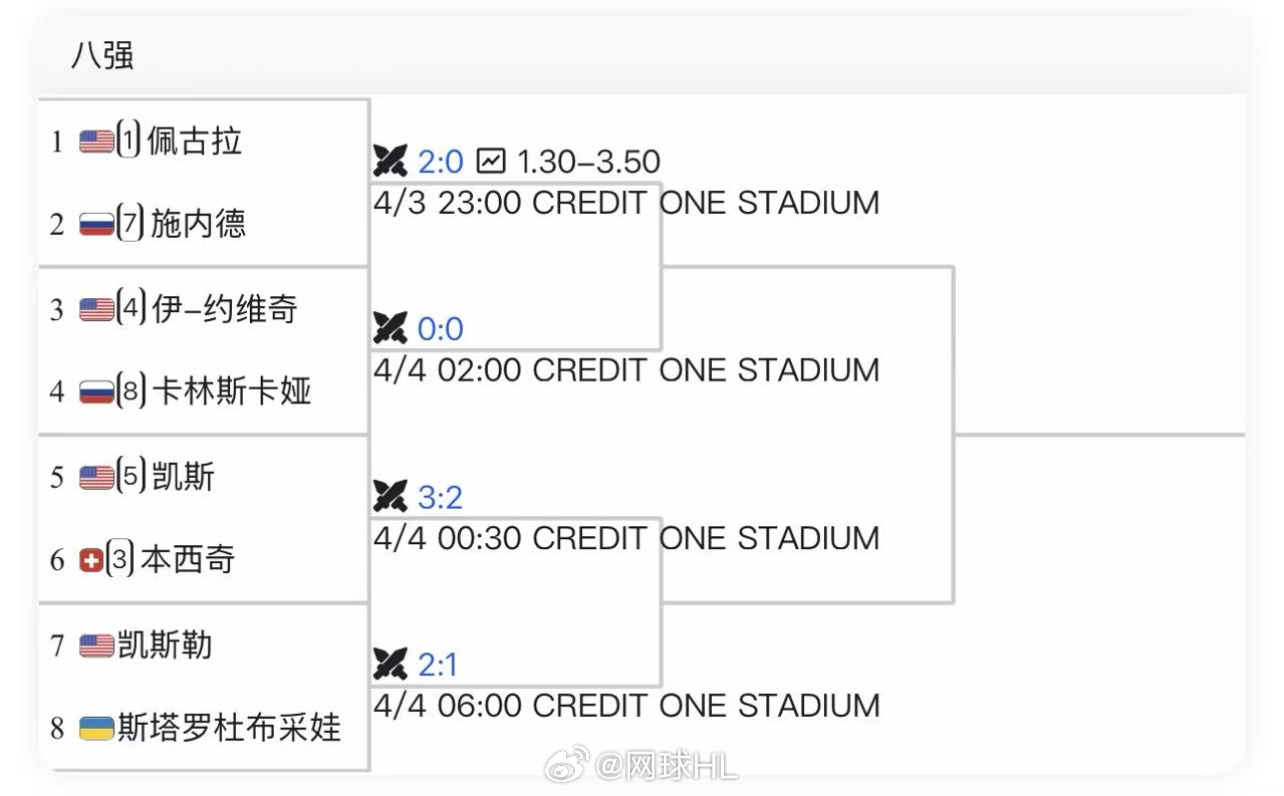Click the crossed swords icon beside 3:2

pyautogui.click(x=392, y=497)
